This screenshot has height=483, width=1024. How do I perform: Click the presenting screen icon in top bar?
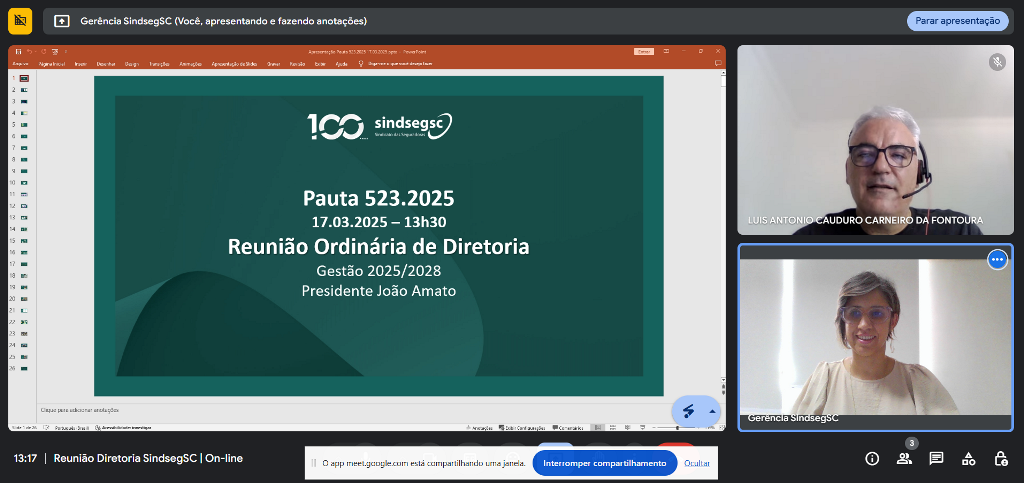click(x=62, y=21)
